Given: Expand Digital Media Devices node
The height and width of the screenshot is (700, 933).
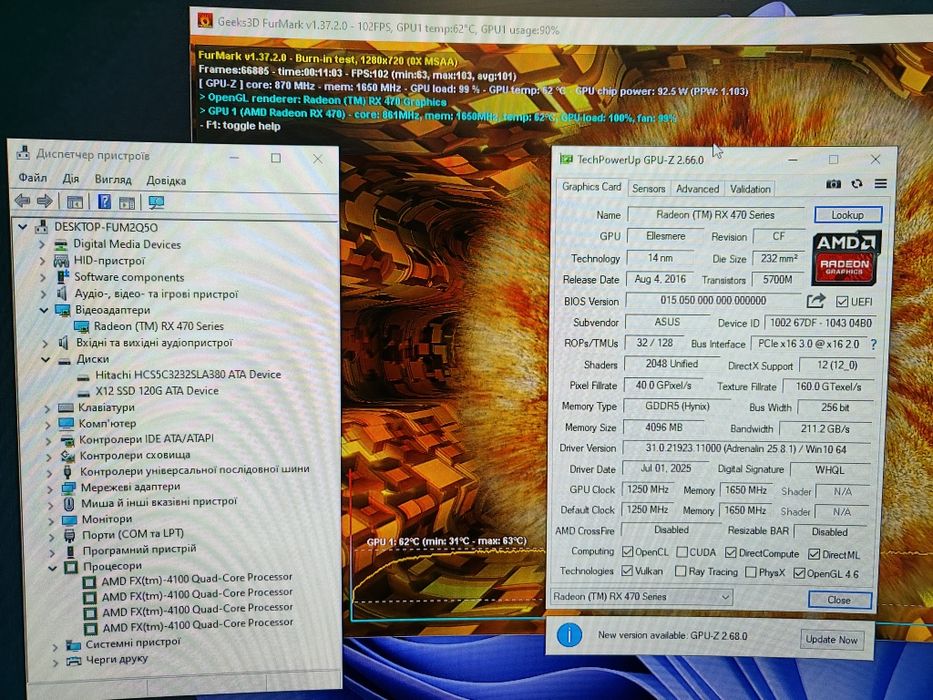Looking at the screenshot, I should [42, 244].
